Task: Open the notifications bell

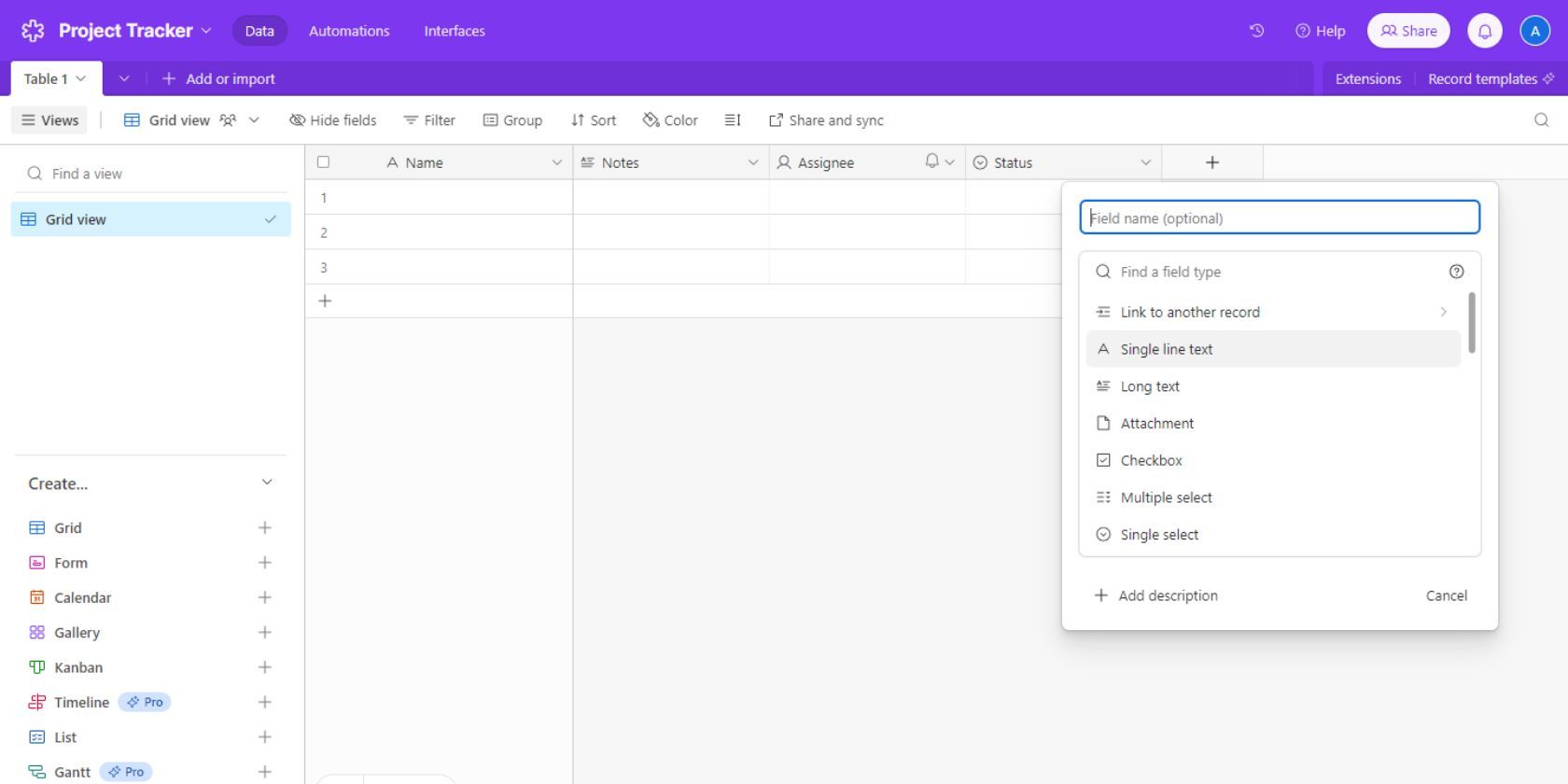Action: 1484,31
